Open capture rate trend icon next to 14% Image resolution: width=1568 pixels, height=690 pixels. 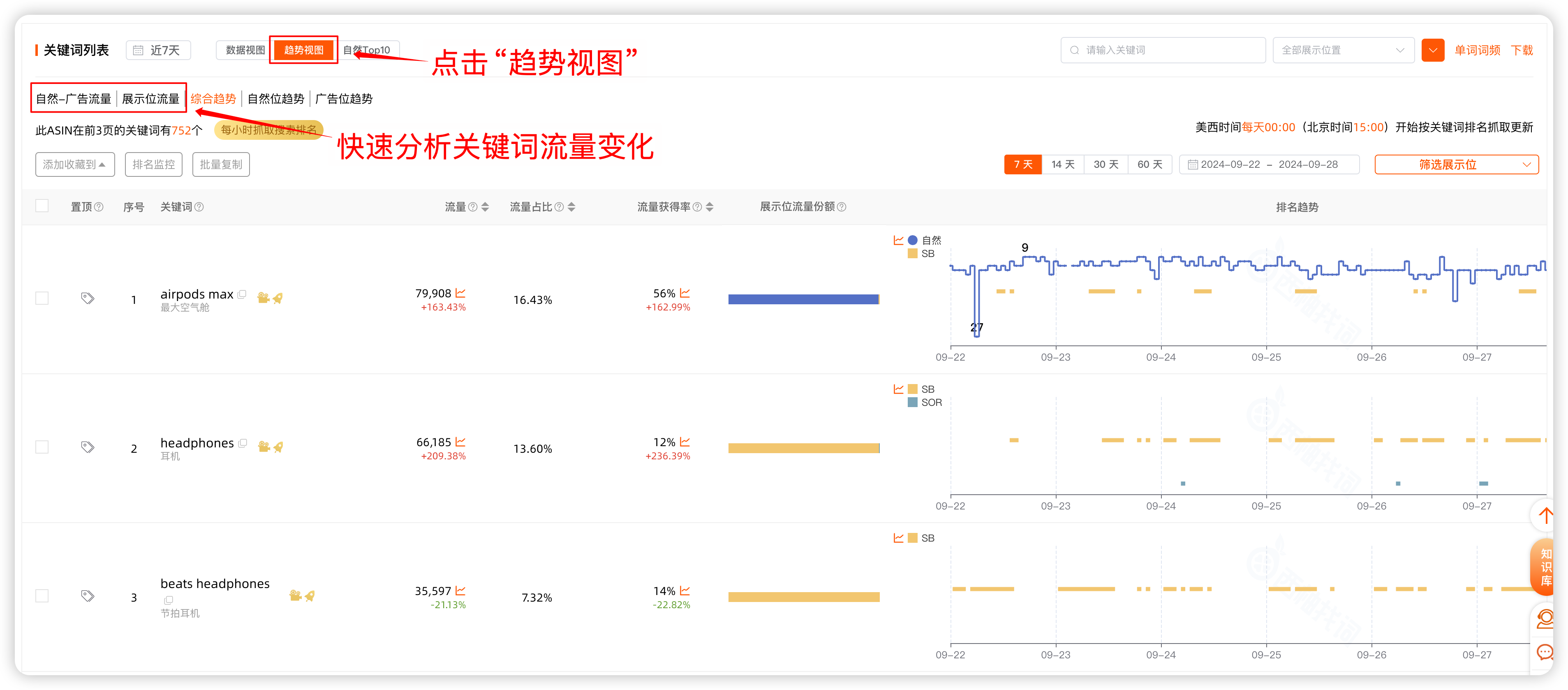pos(685,590)
